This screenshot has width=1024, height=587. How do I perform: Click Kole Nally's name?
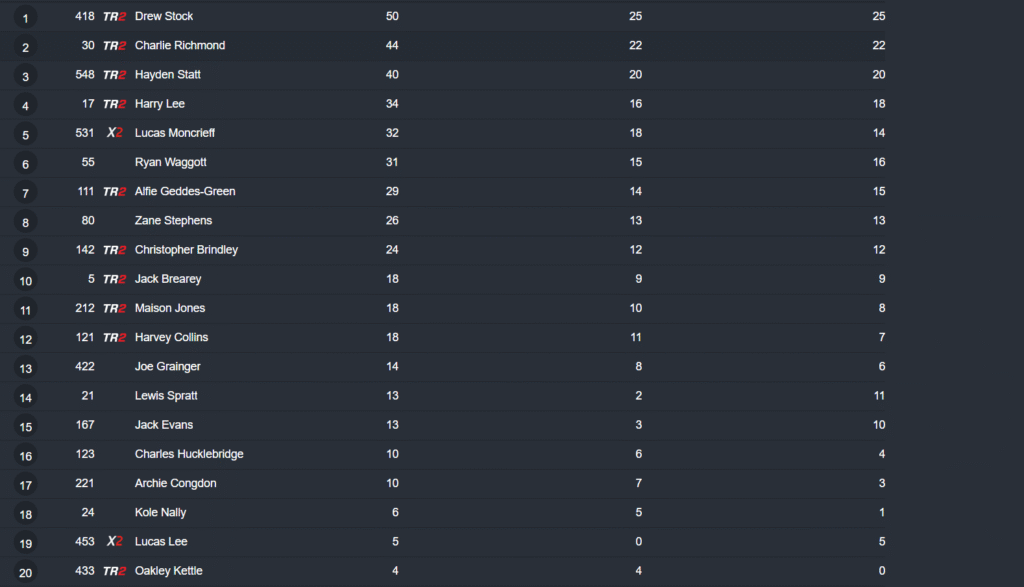point(160,513)
